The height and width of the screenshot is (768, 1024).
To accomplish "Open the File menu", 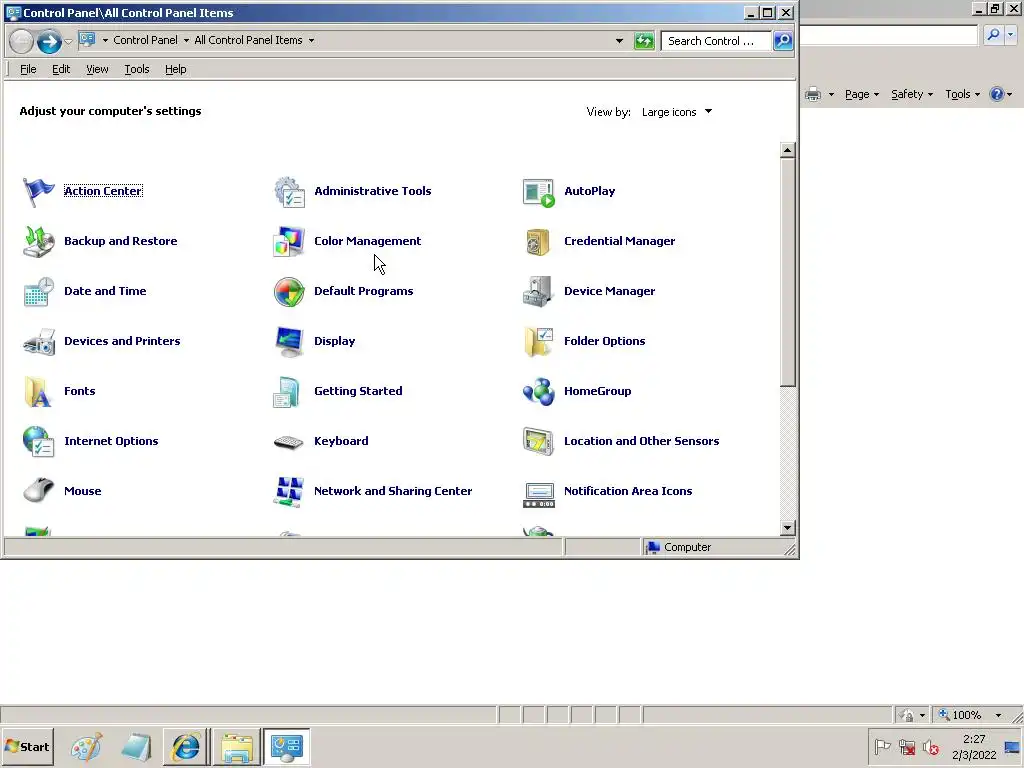I will pos(28,69).
